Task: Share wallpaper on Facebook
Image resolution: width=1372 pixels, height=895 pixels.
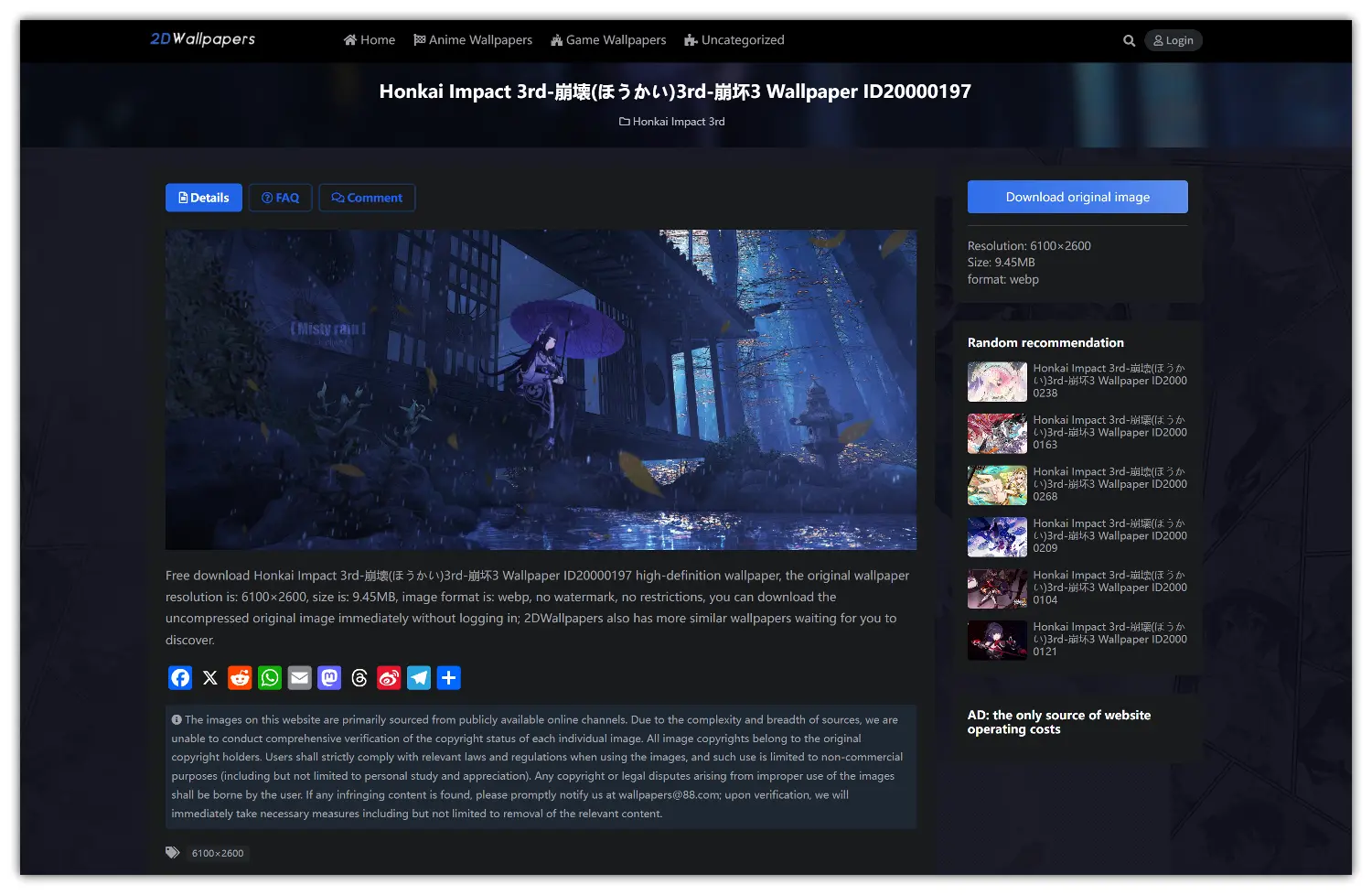Action: (180, 678)
